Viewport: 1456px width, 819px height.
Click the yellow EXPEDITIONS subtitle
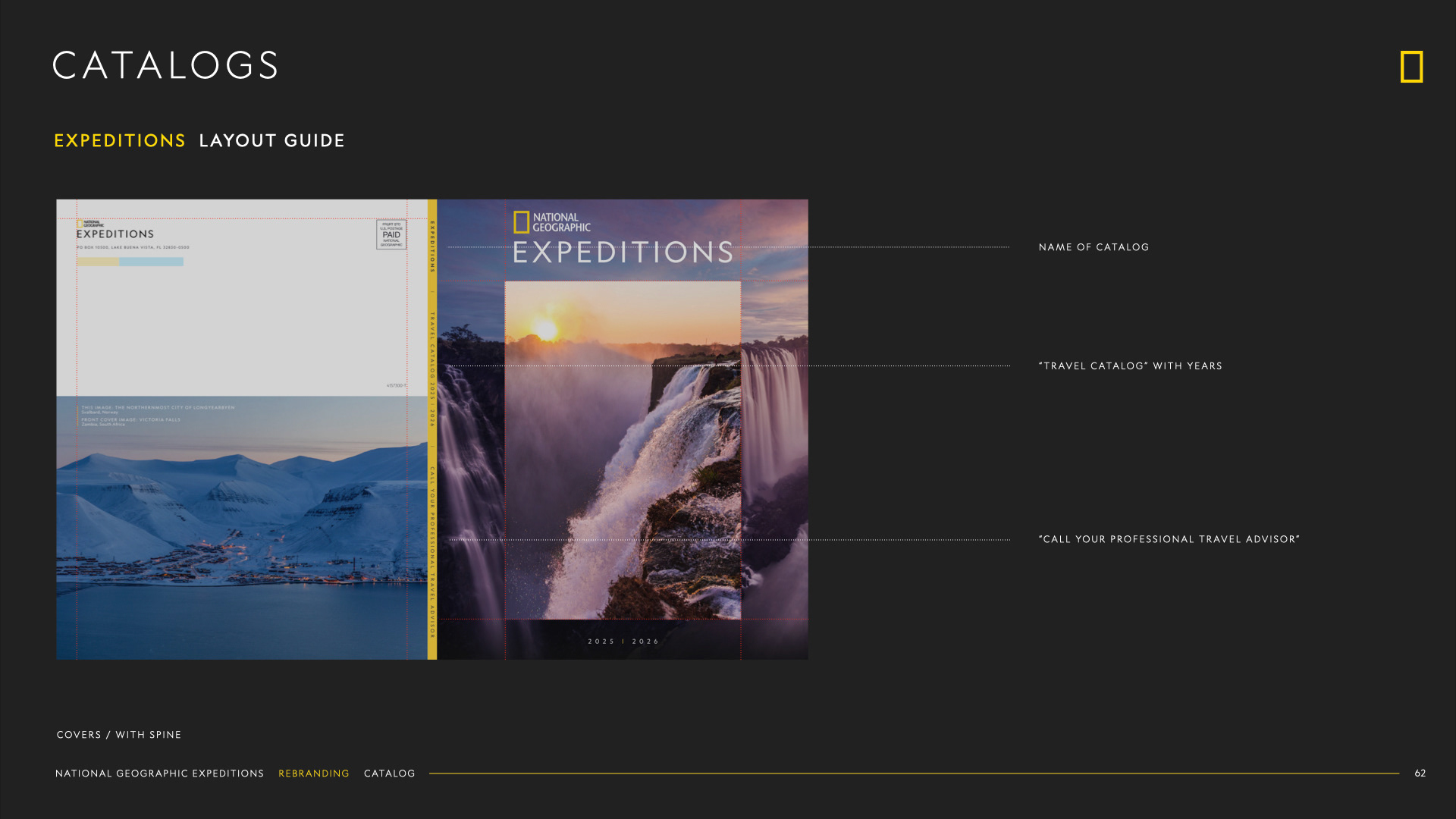(x=120, y=141)
